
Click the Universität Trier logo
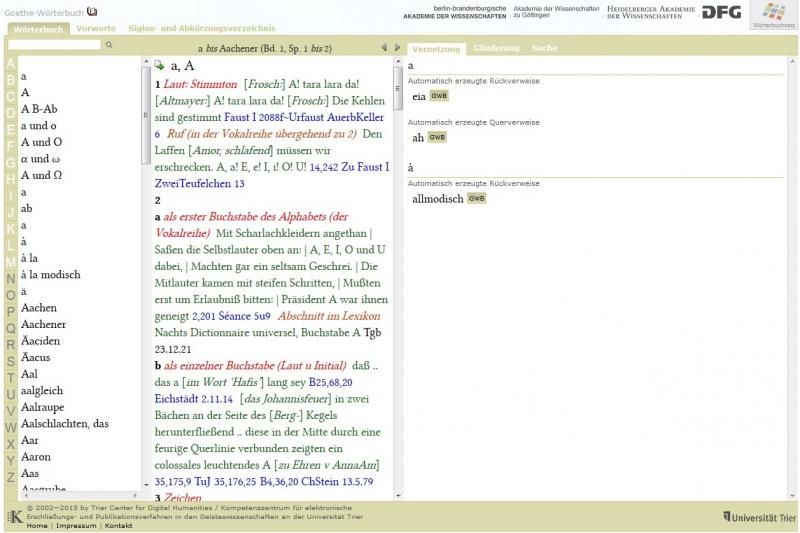point(759,517)
